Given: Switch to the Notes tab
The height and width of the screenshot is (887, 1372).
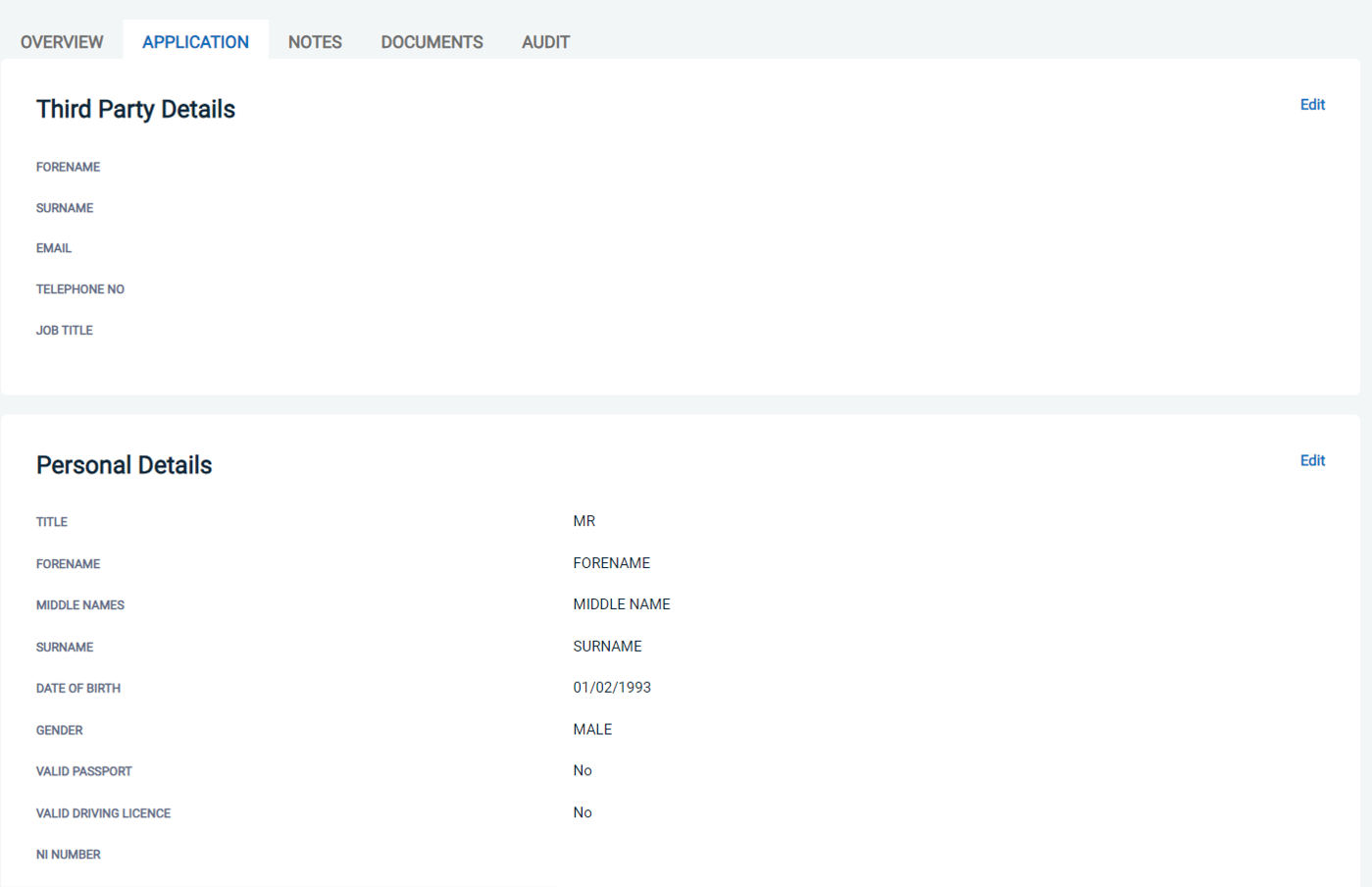Looking at the screenshot, I should [x=315, y=42].
